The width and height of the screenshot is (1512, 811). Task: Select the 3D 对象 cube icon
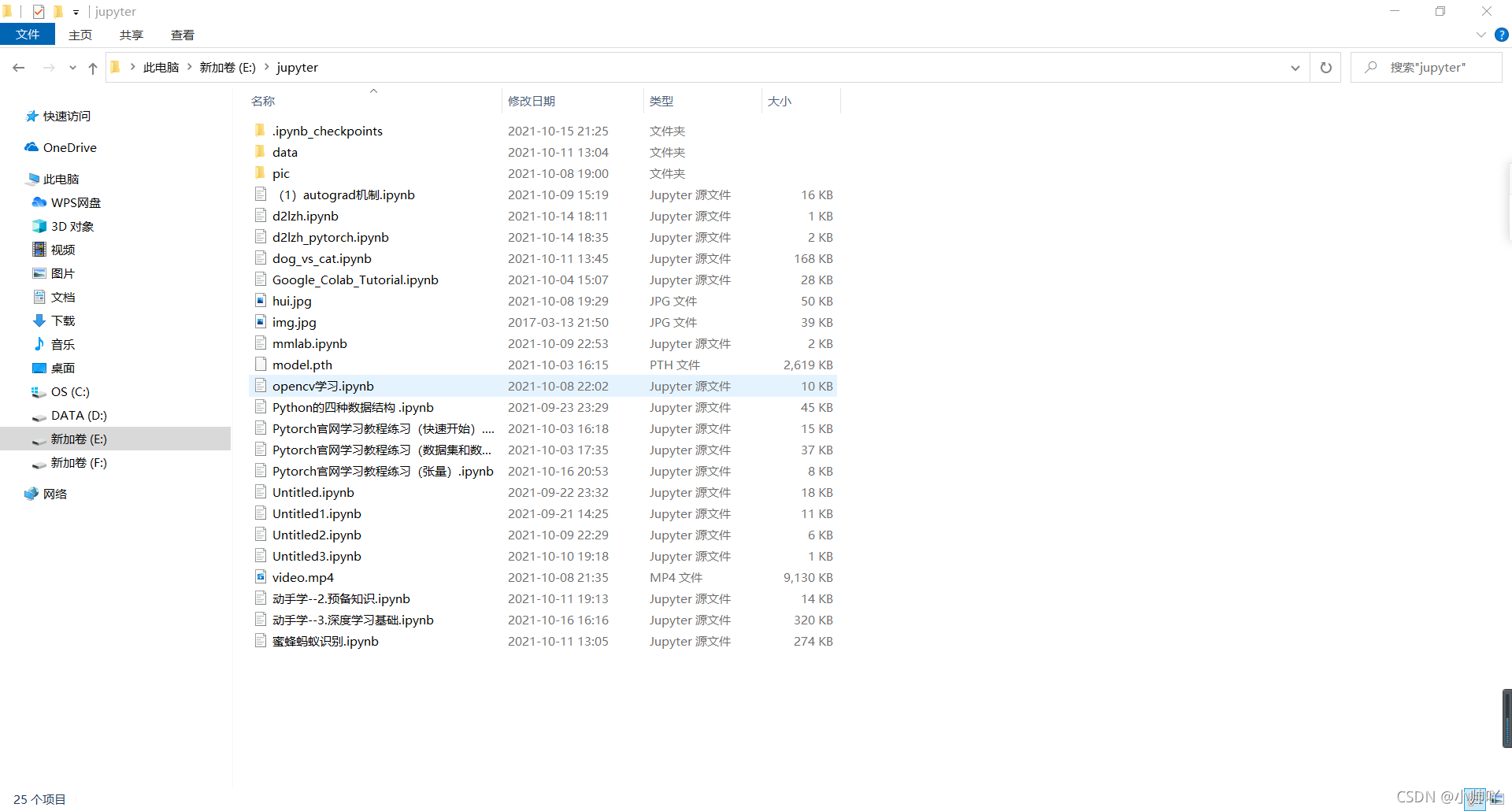click(x=39, y=226)
